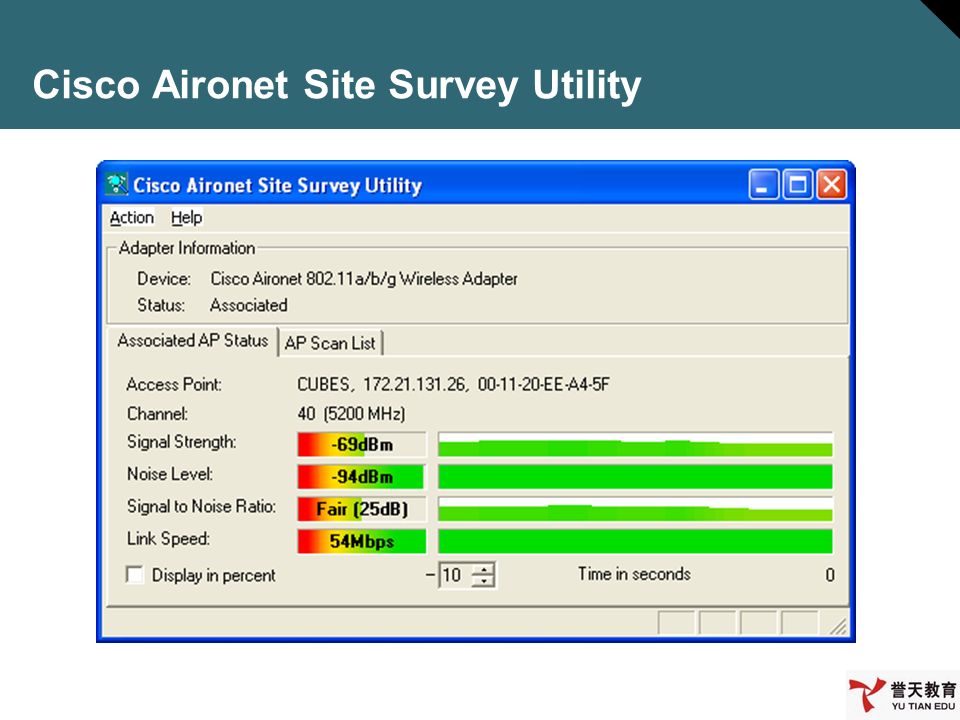
Task: Click the Site Survey Utility title bar icon
Action: click(116, 184)
